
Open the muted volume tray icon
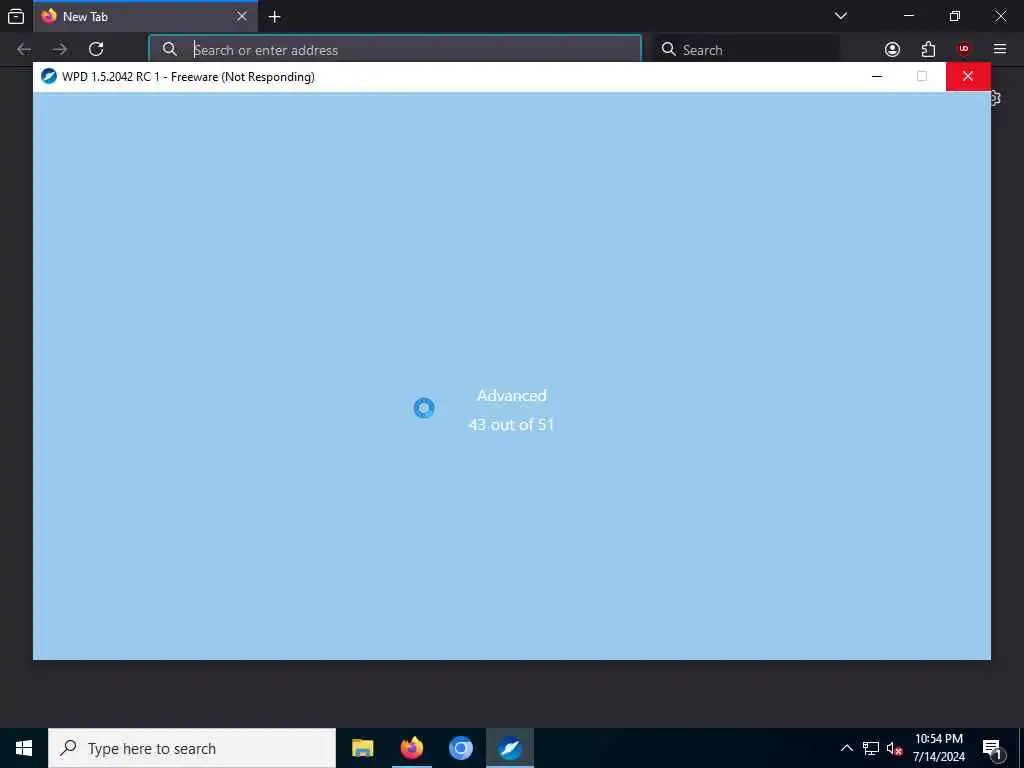[x=895, y=748]
